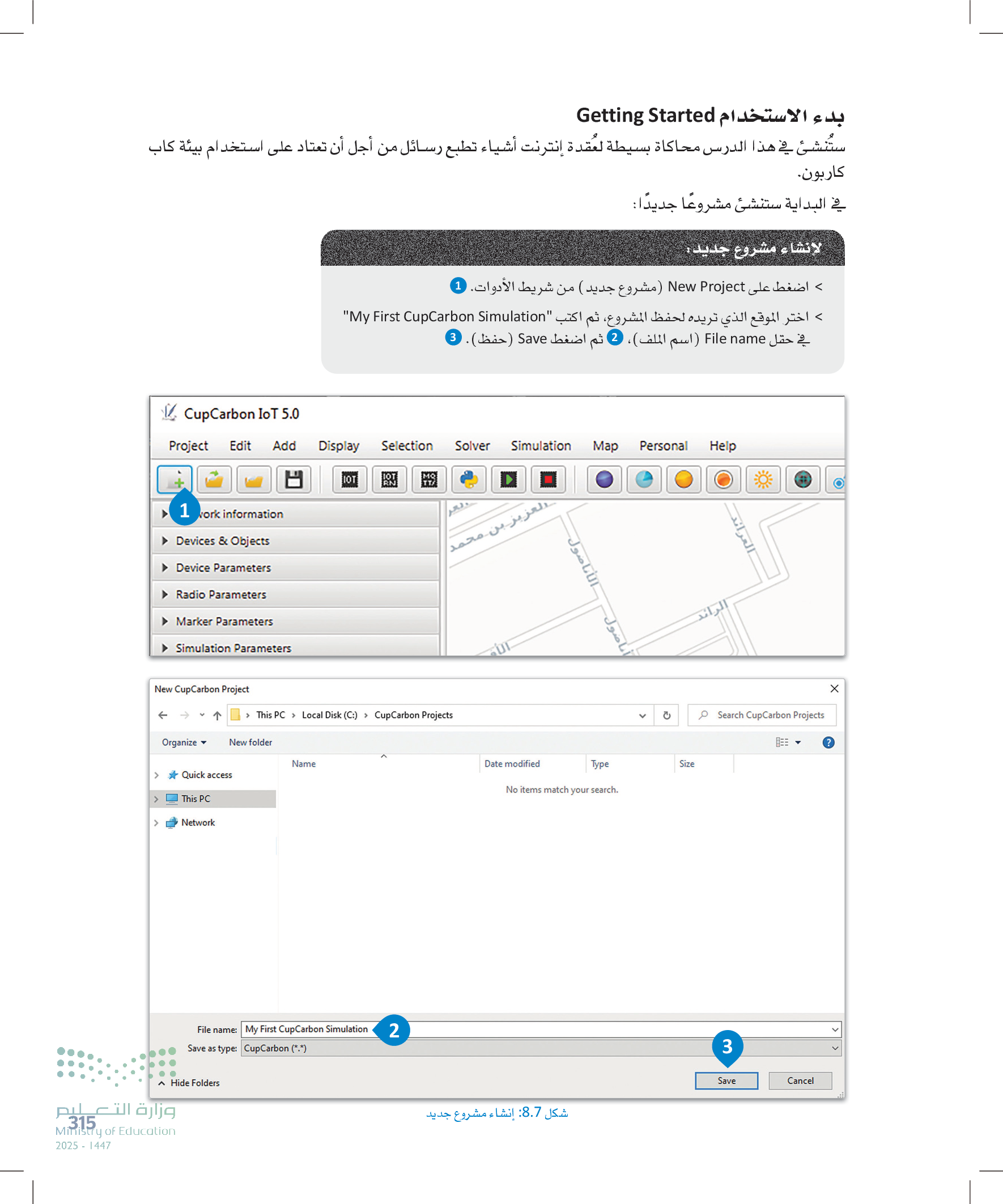
Task: Click the MQTT toolbar icon
Action: coord(429,479)
